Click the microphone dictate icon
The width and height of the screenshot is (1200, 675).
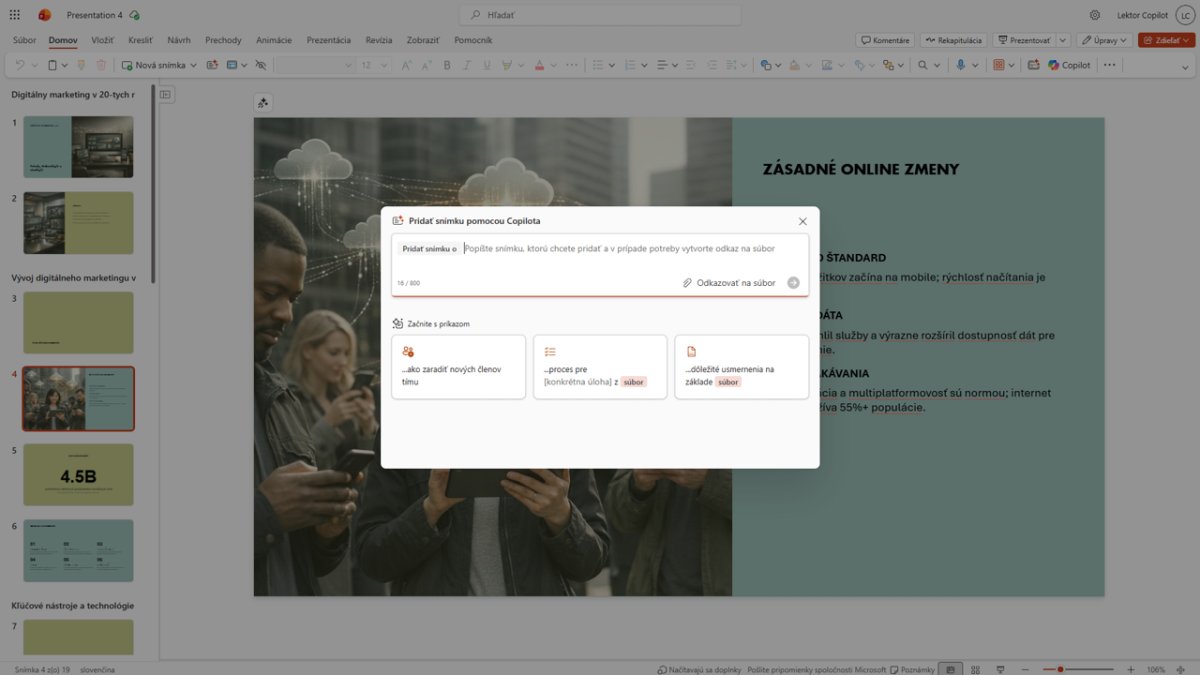[961, 65]
